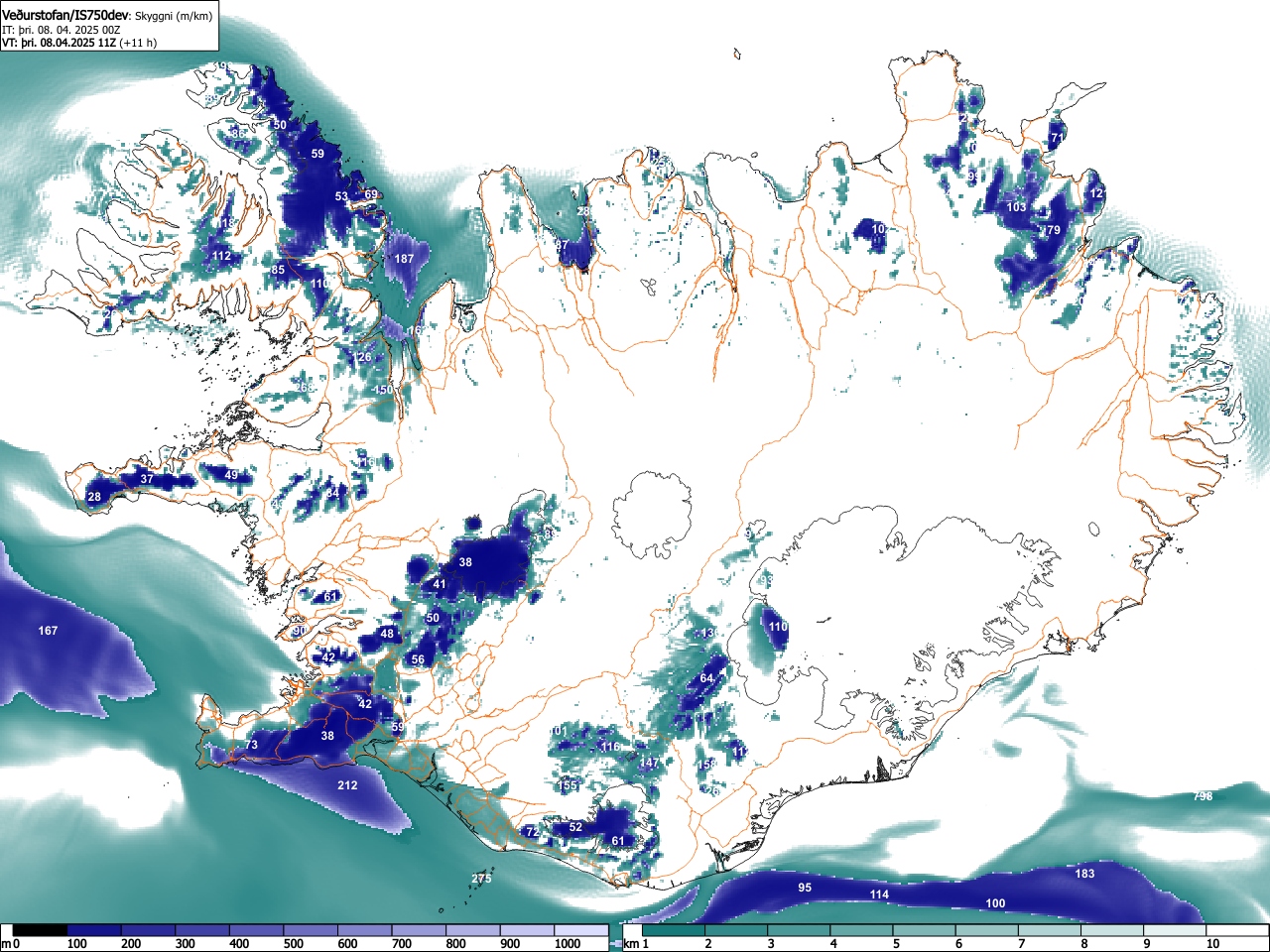The width and height of the screenshot is (1270, 952).
Task: Click the 48 value in the southwest
Action: click(387, 634)
